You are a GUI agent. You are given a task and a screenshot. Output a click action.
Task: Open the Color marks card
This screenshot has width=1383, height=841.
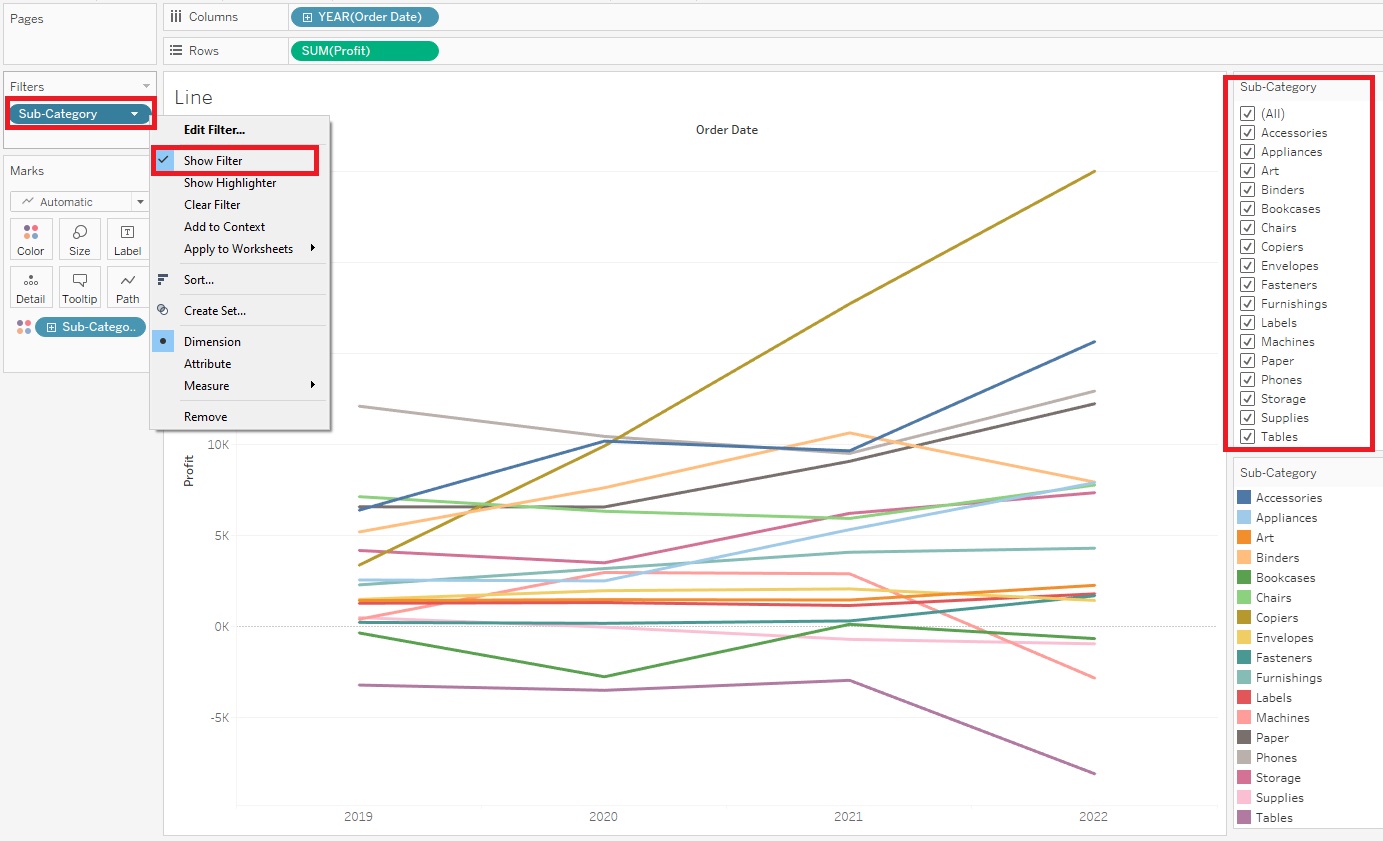coord(31,240)
